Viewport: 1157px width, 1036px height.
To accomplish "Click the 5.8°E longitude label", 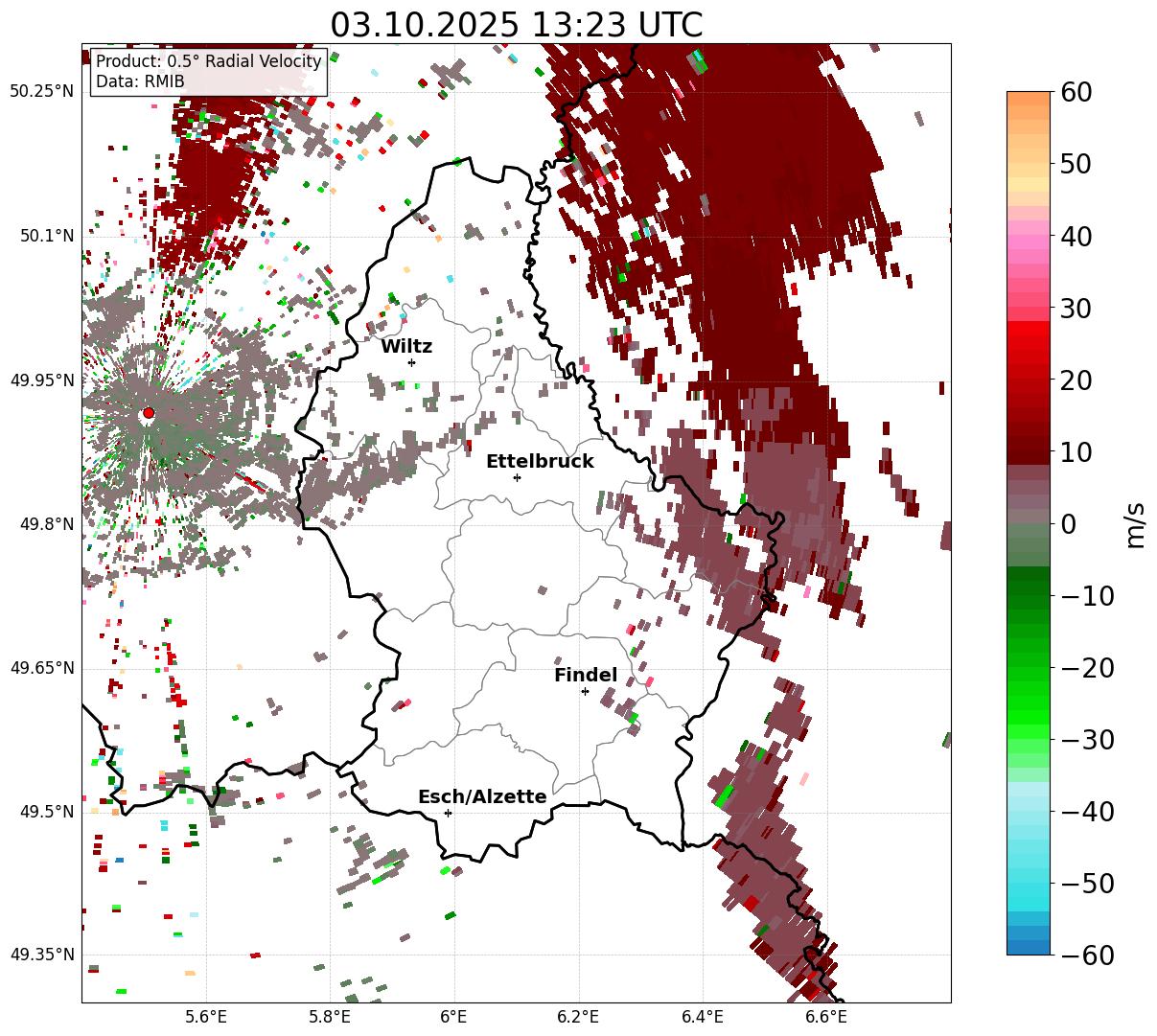I will [330, 1017].
